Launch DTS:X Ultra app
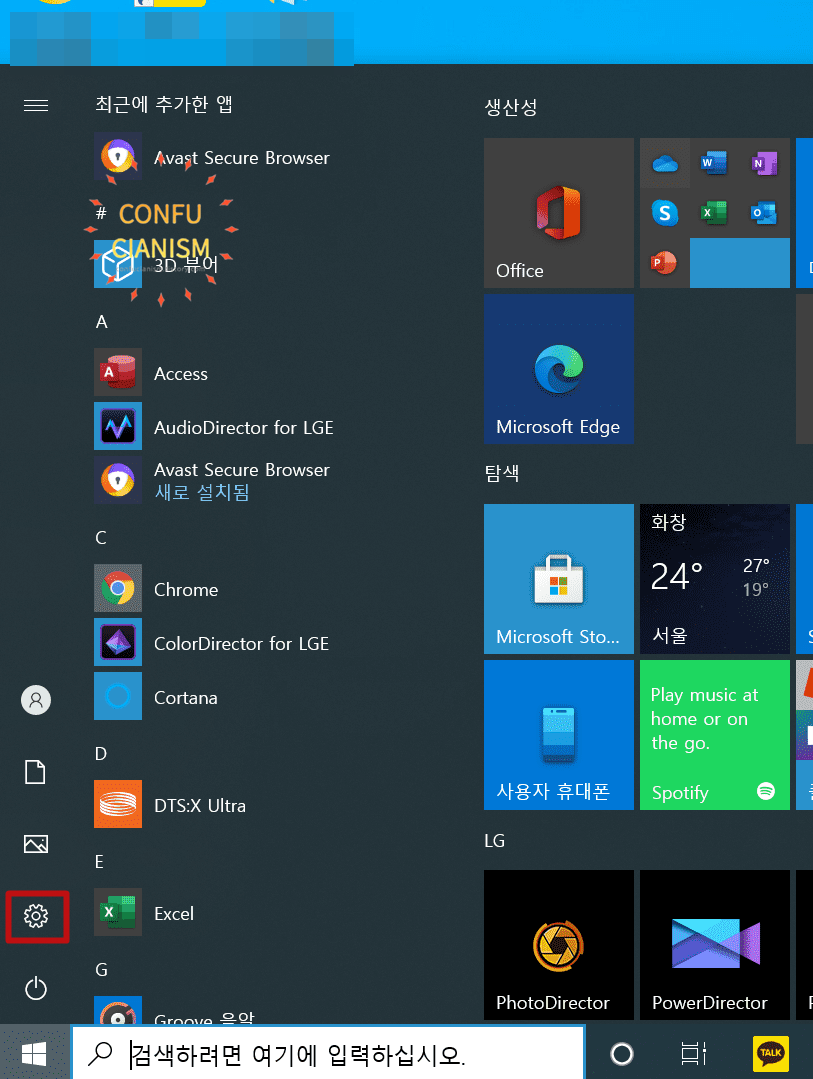 [x=170, y=804]
